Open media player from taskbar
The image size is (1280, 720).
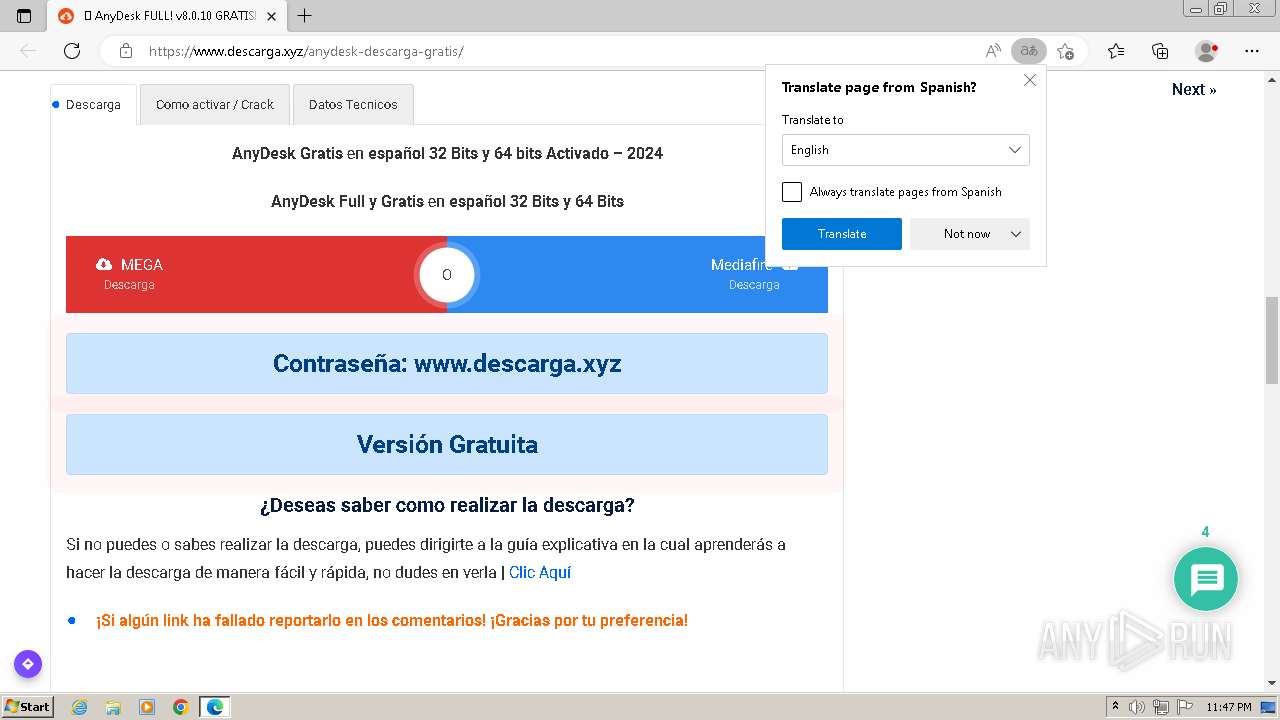pos(147,707)
